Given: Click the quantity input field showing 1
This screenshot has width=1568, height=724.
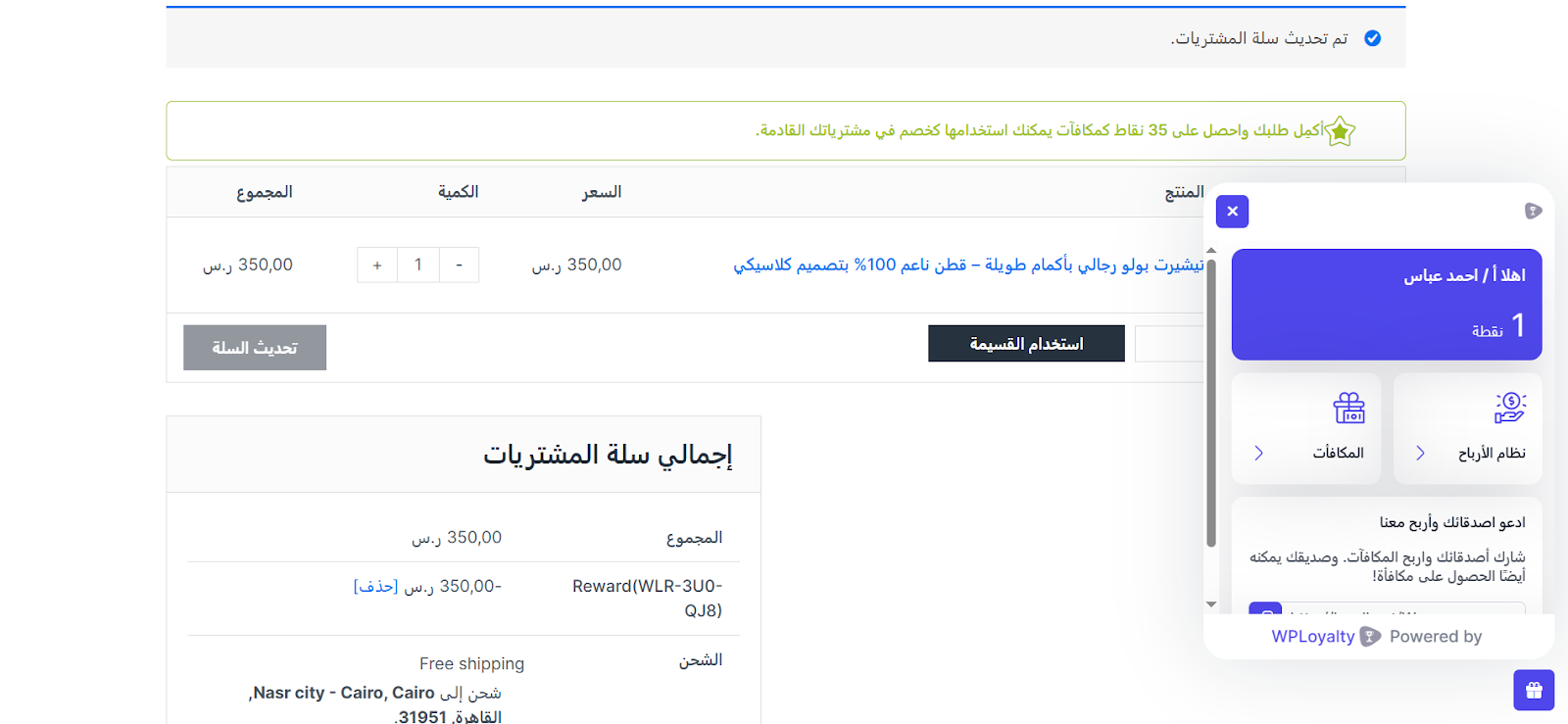Looking at the screenshot, I should 418,265.
